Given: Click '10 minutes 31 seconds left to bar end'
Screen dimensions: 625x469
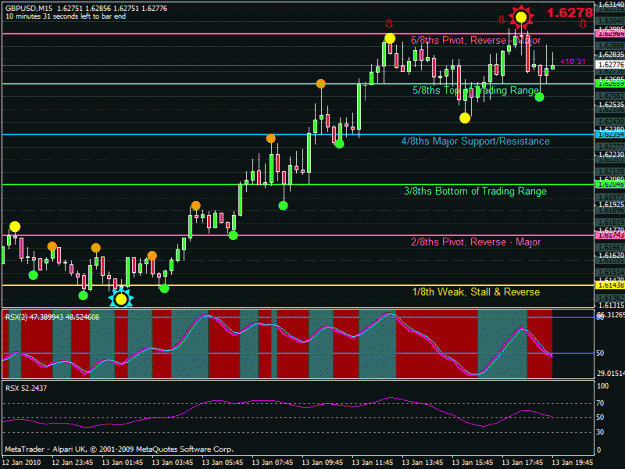Looking at the screenshot, I should tap(65, 16).
